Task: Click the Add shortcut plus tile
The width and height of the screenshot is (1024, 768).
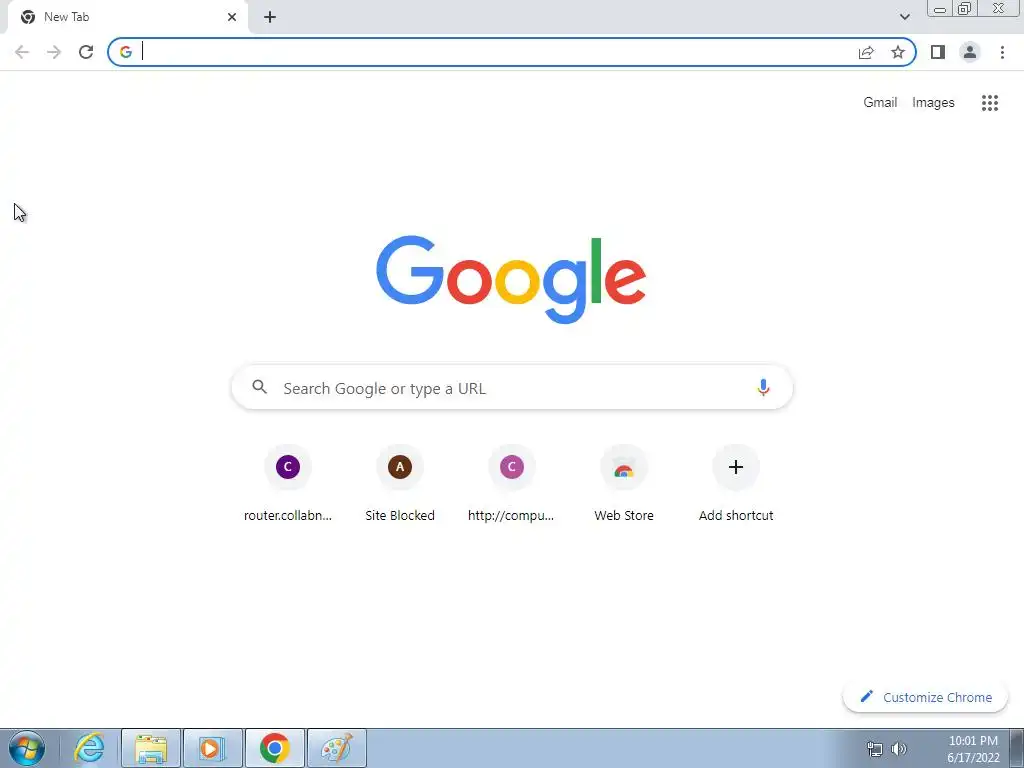Action: (x=736, y=485)
